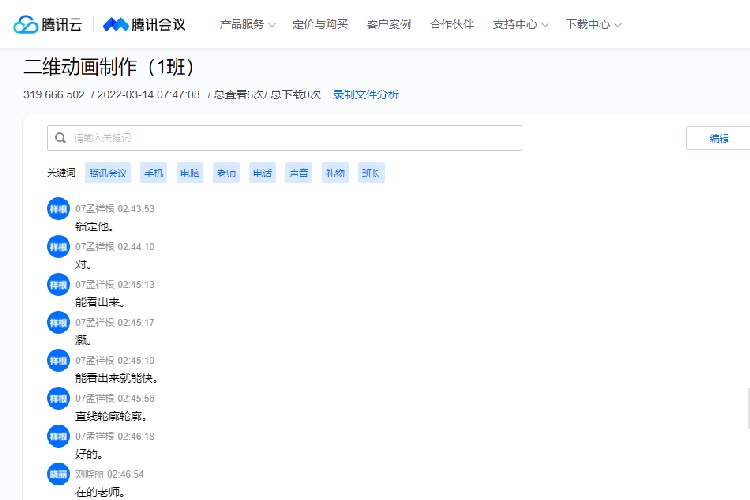The image size is (750, 500).
Task: Select the 合作伙伴 menu item
Action: [x=452, y=24]
